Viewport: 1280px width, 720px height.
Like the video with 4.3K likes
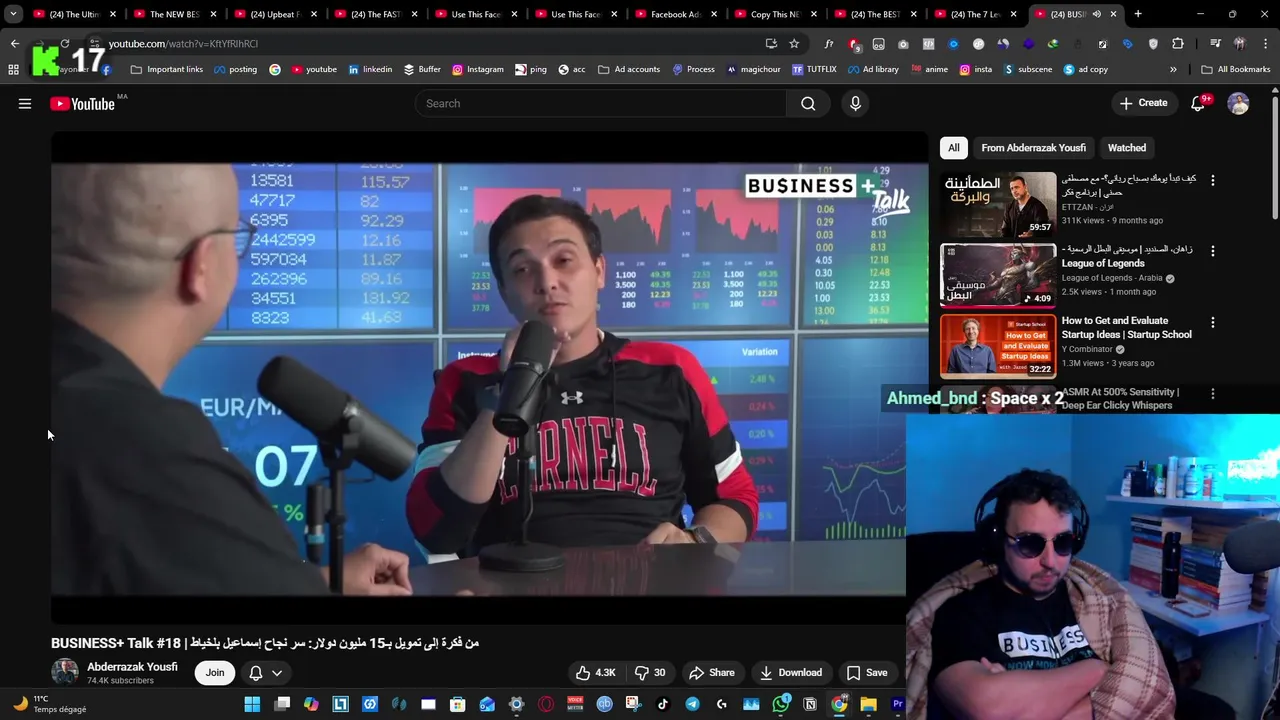[x=595, y=673]
